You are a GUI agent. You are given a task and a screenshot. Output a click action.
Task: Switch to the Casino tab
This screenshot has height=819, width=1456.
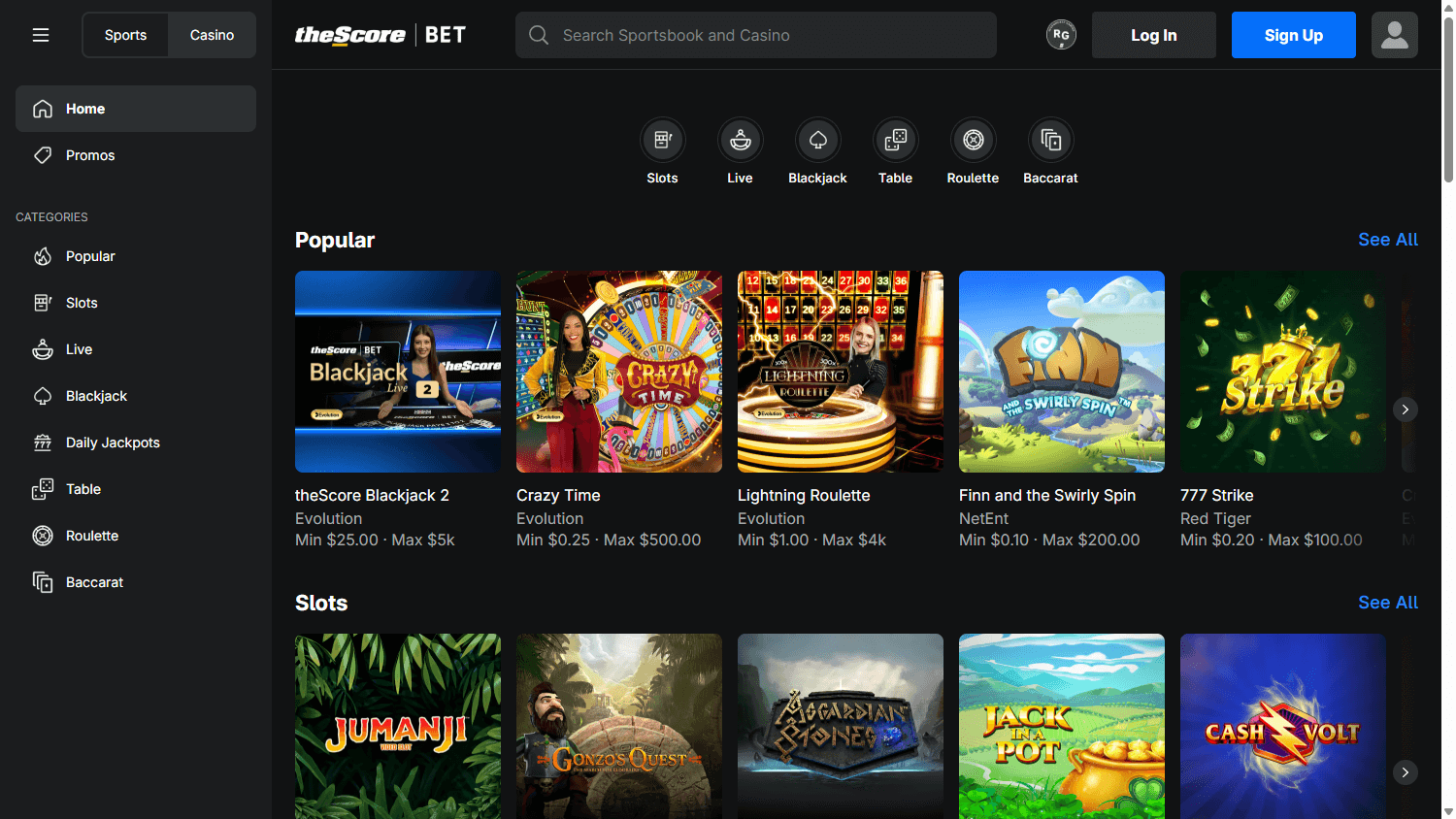pyautogui.click(x=211, y=34)
